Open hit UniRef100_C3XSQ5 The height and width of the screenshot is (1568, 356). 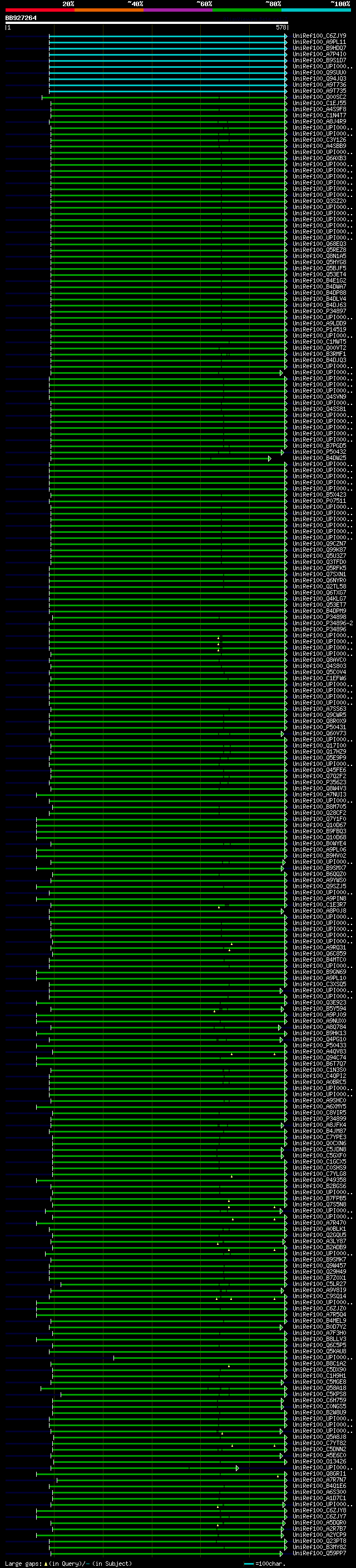coord(319,985)
